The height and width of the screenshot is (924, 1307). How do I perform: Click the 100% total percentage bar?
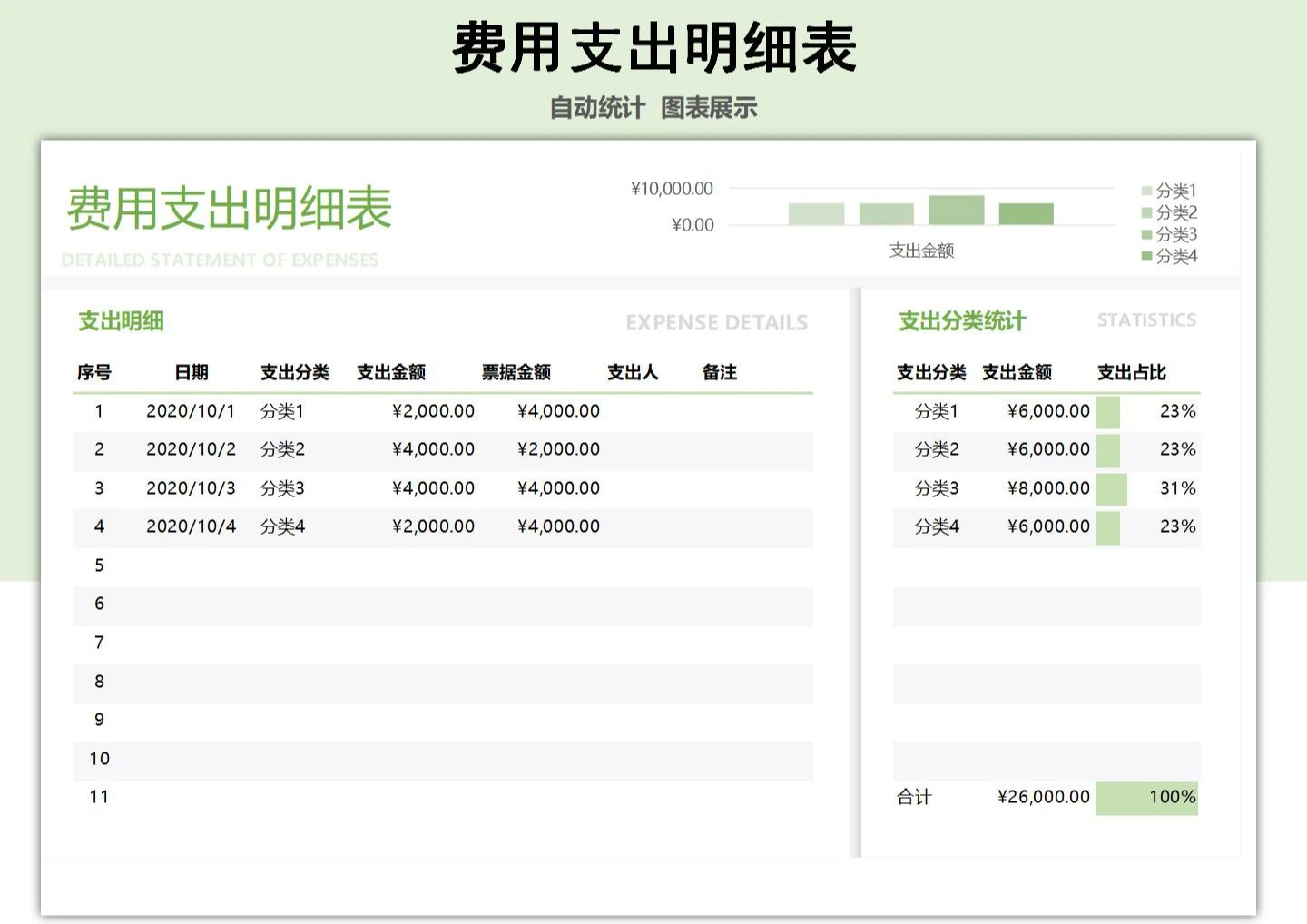1146,798
